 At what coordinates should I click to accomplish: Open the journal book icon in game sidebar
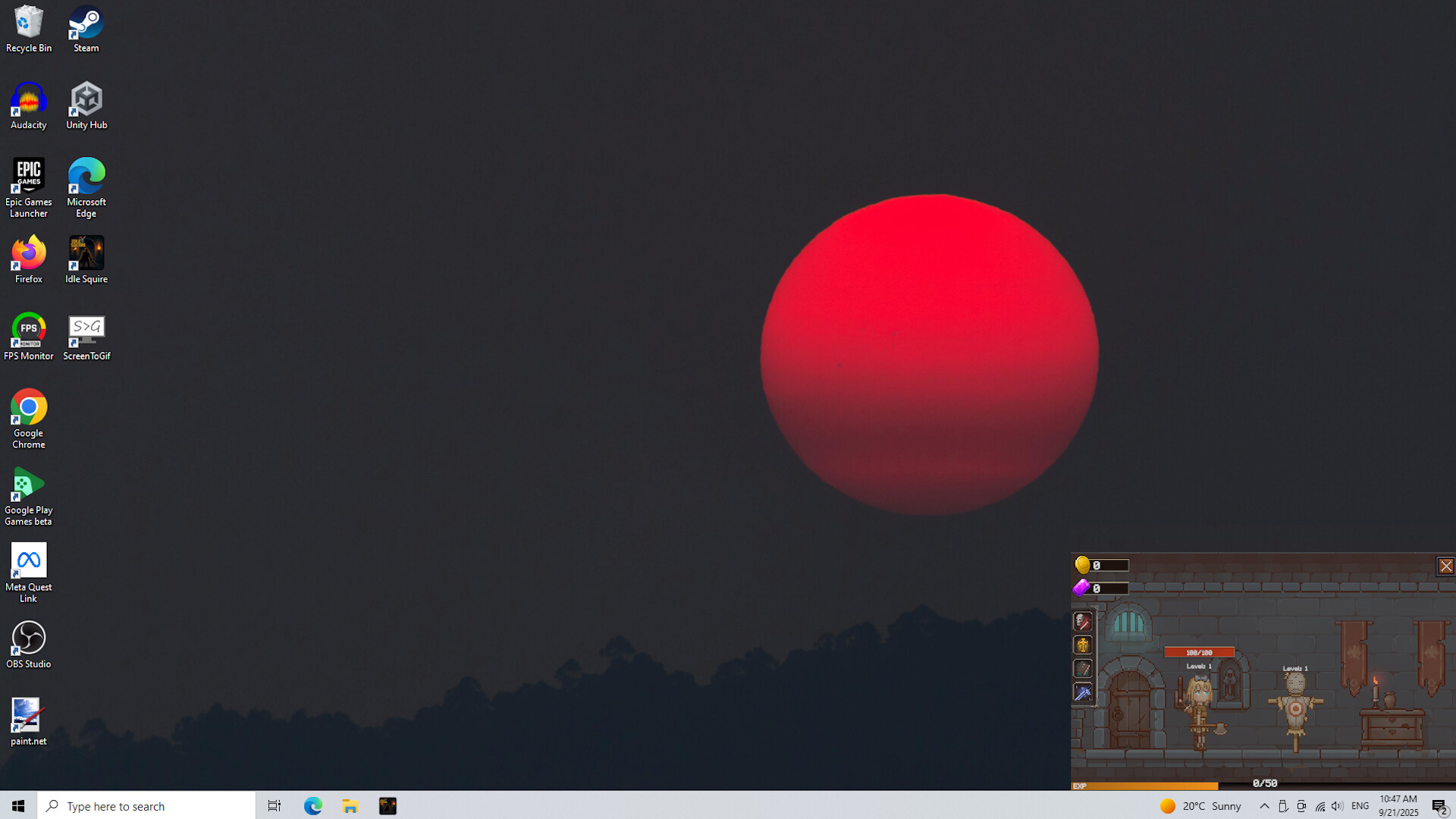point(1083,669)
